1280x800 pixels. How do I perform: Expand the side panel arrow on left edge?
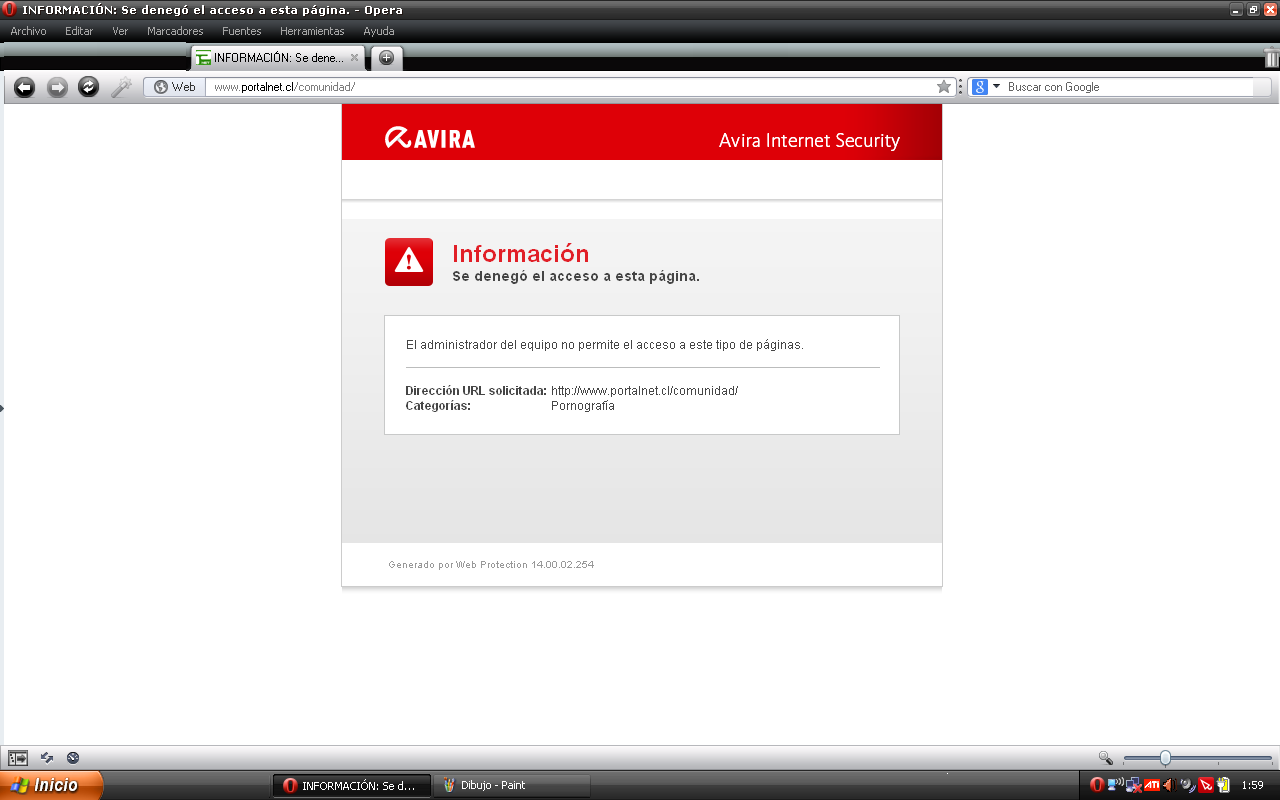pos(2,408)
